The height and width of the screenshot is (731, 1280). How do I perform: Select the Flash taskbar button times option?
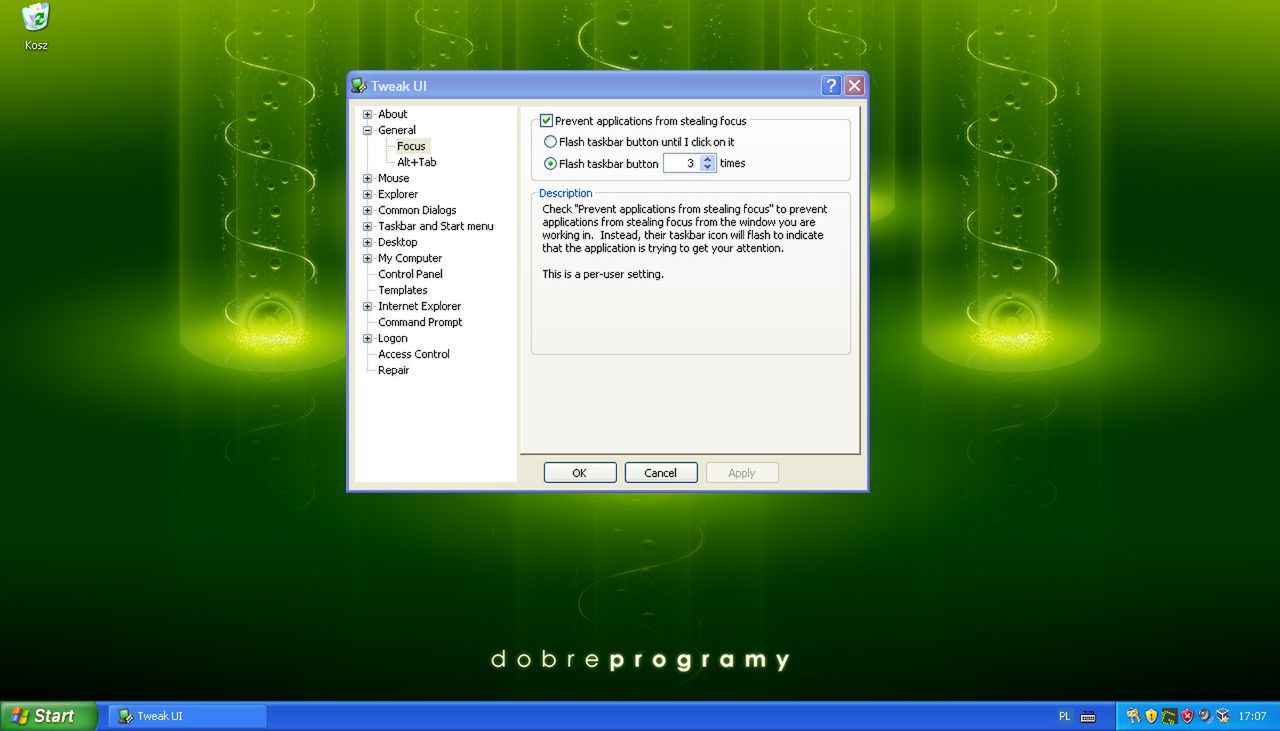pyautogui.click(x=551, y=163)
